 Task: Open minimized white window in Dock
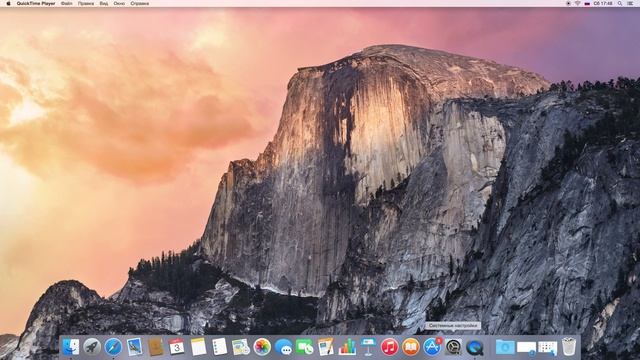526,347
